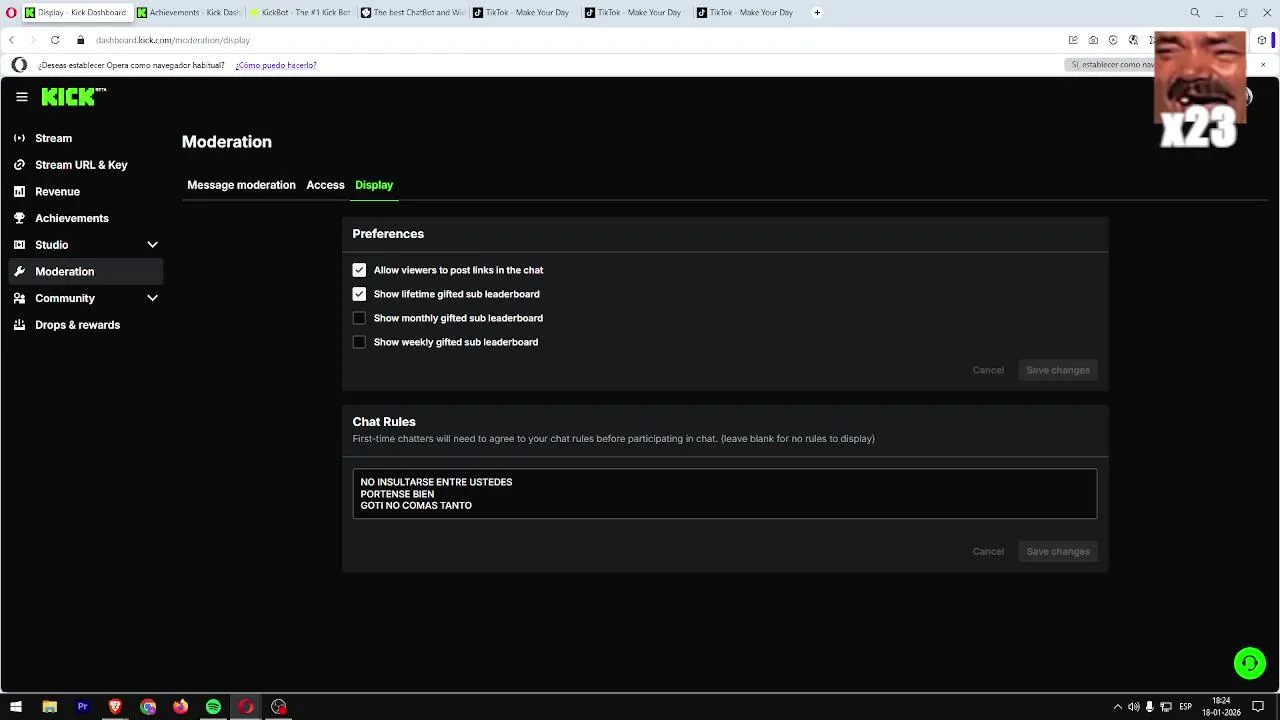Open Google Chrome from the taskbar
The image size is (1280, 720).
pos(148,707)
